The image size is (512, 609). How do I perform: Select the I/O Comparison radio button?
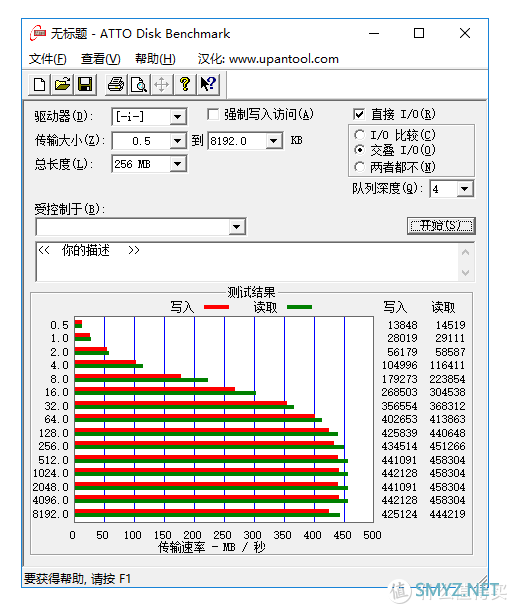359,135
